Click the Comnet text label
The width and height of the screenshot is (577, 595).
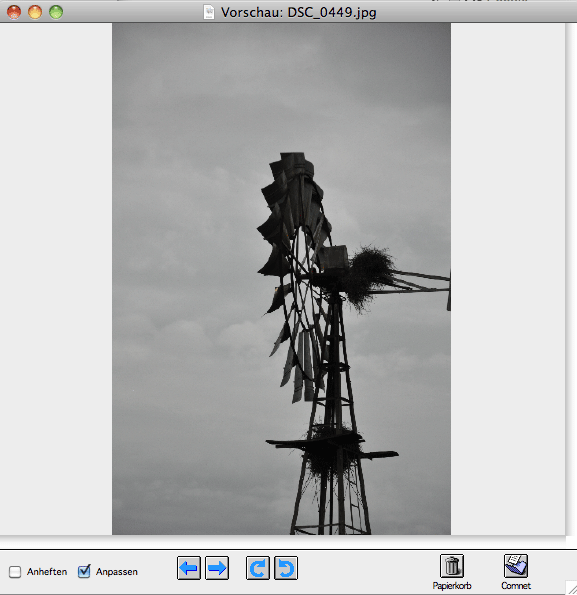516,586
